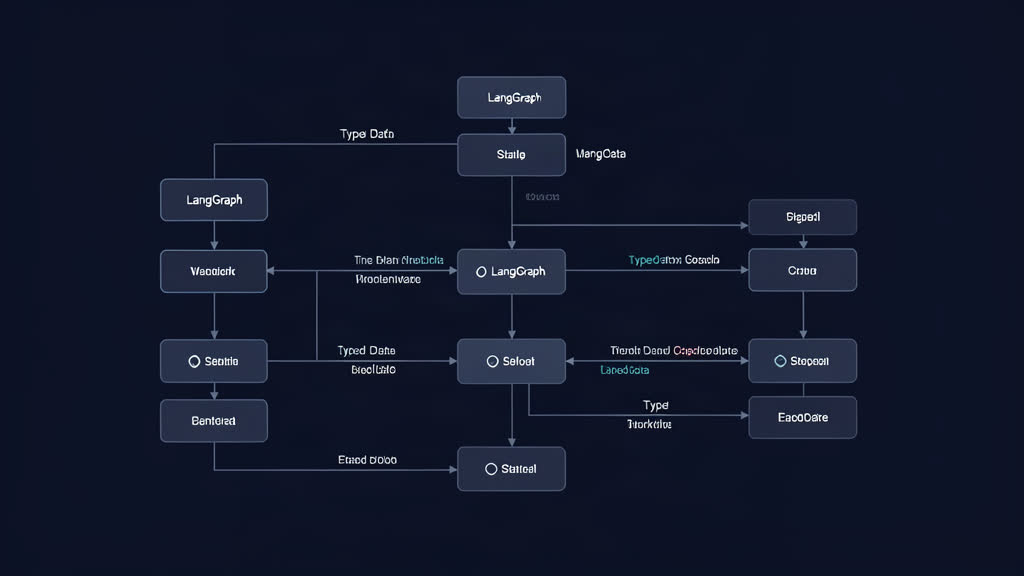This screenshot has width=1024, height=576.
Task: Click the teal 'LapedData' edge label
Action: pyautogui.click(x=624, y=370)
